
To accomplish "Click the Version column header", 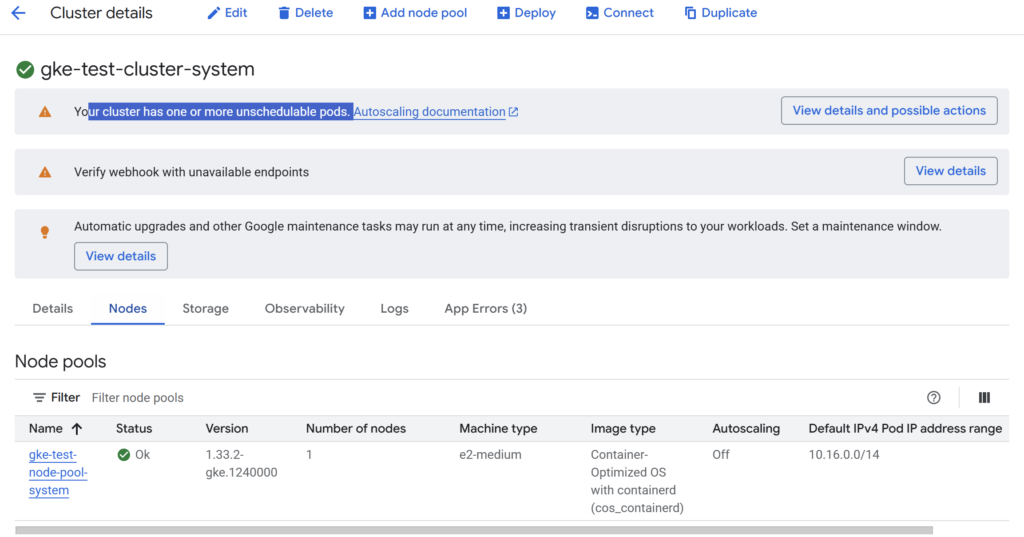I will pyautogui.click(x=227, y=429).
